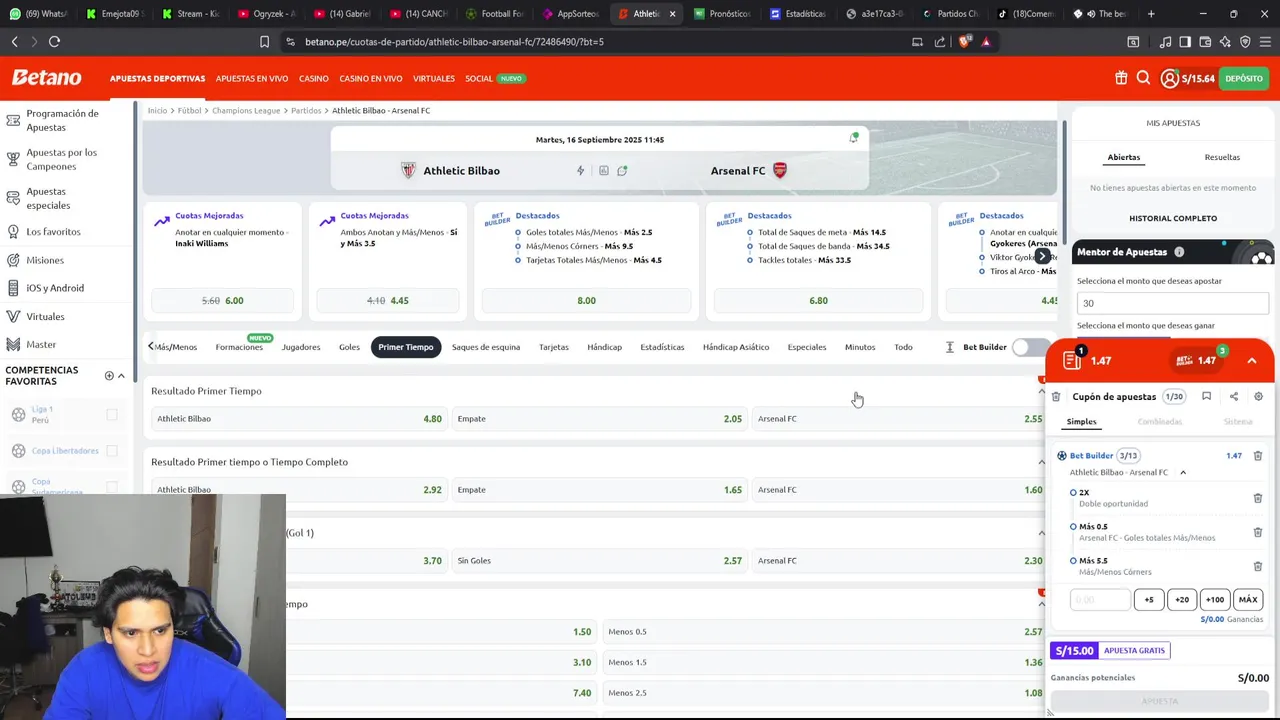
Task: Open the user account avatar icon
Action: [1169, 78]
